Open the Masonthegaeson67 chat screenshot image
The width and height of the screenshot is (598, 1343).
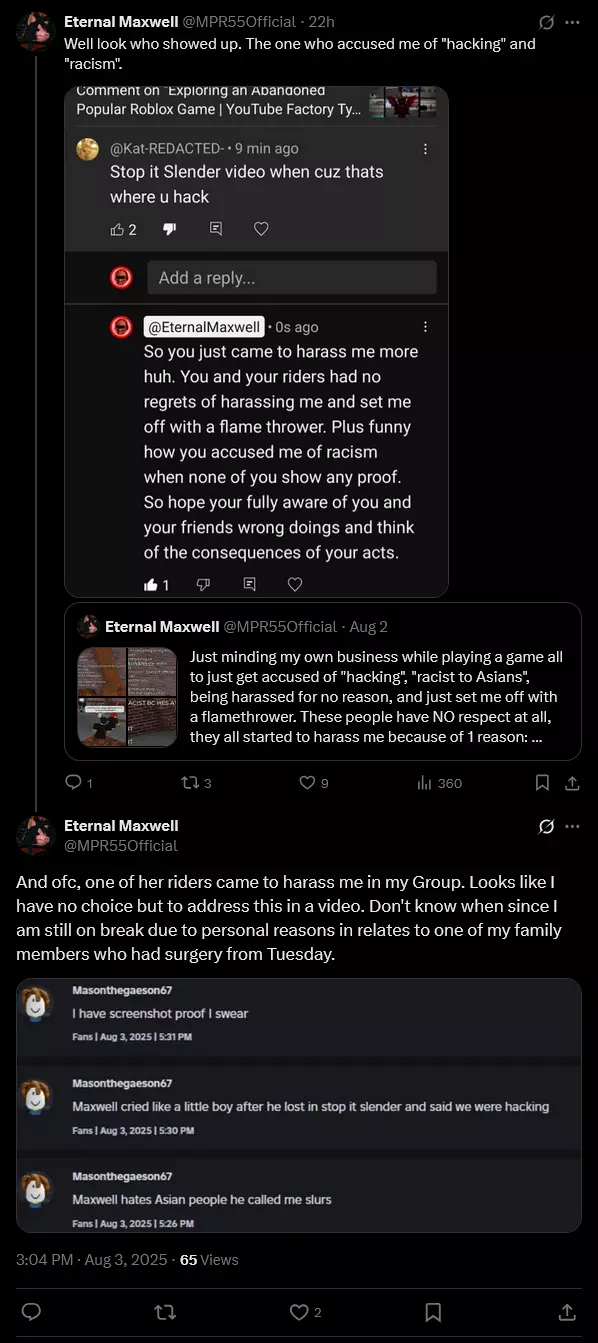coord(299,1105)
